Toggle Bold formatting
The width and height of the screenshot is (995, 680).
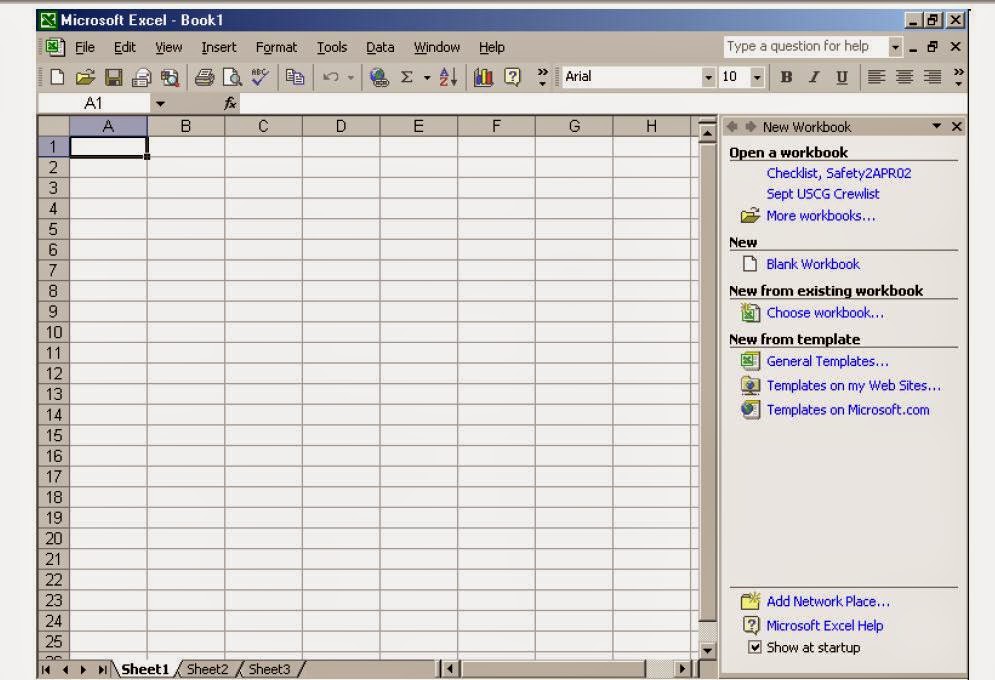tap(786, 77)
